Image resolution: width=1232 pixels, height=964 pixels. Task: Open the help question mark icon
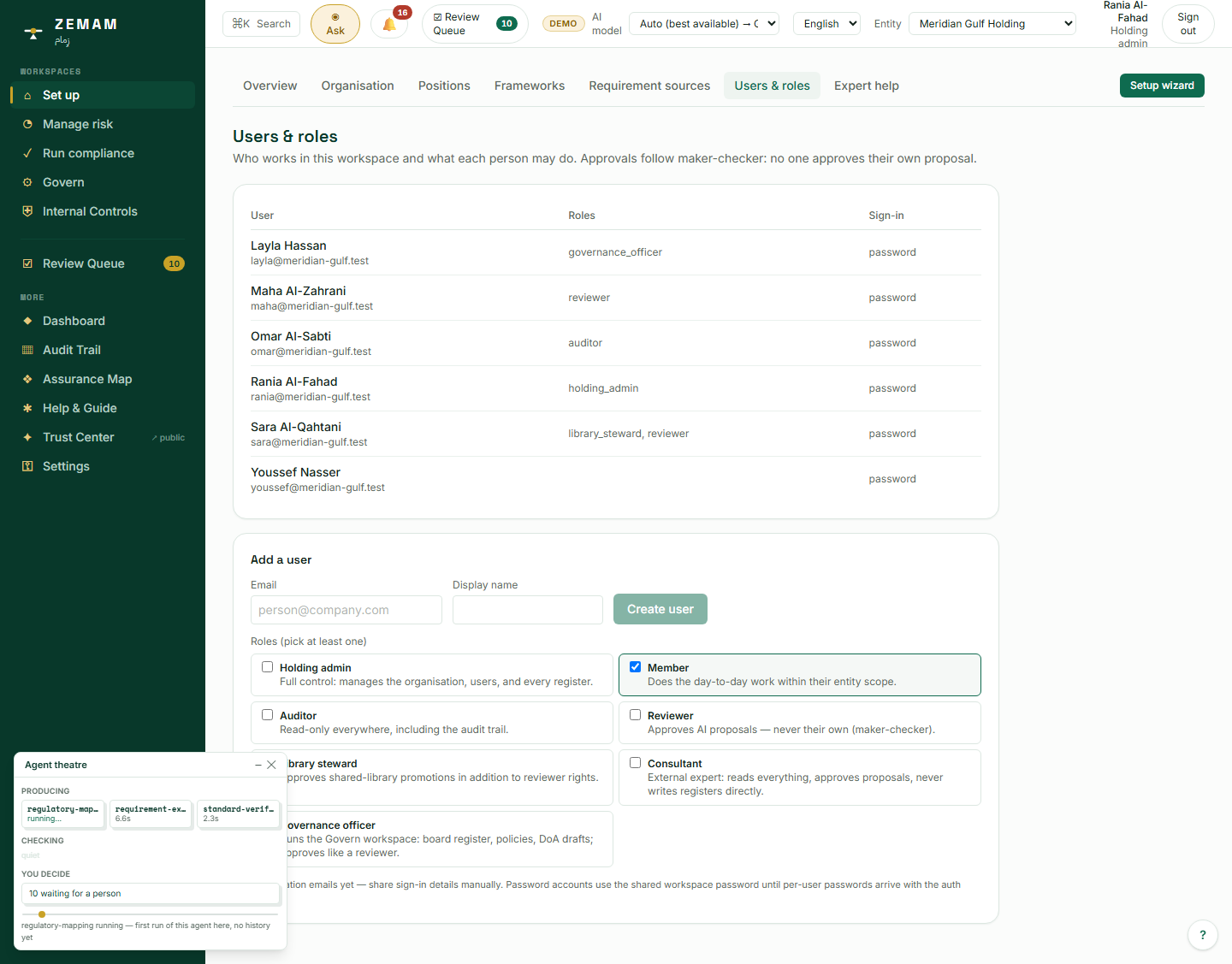point(1203,935)
